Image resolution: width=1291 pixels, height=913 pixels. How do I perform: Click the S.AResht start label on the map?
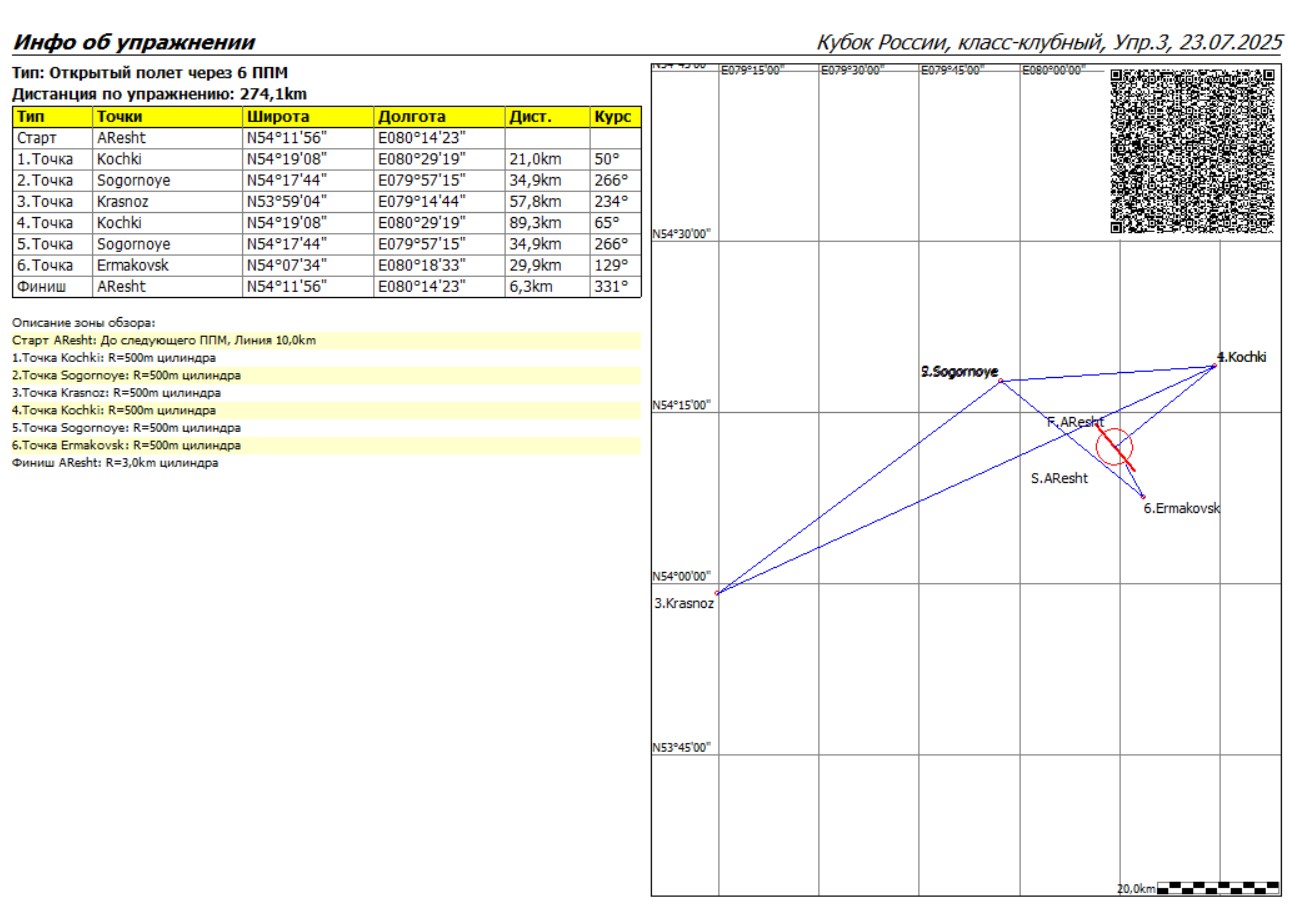1059,479
